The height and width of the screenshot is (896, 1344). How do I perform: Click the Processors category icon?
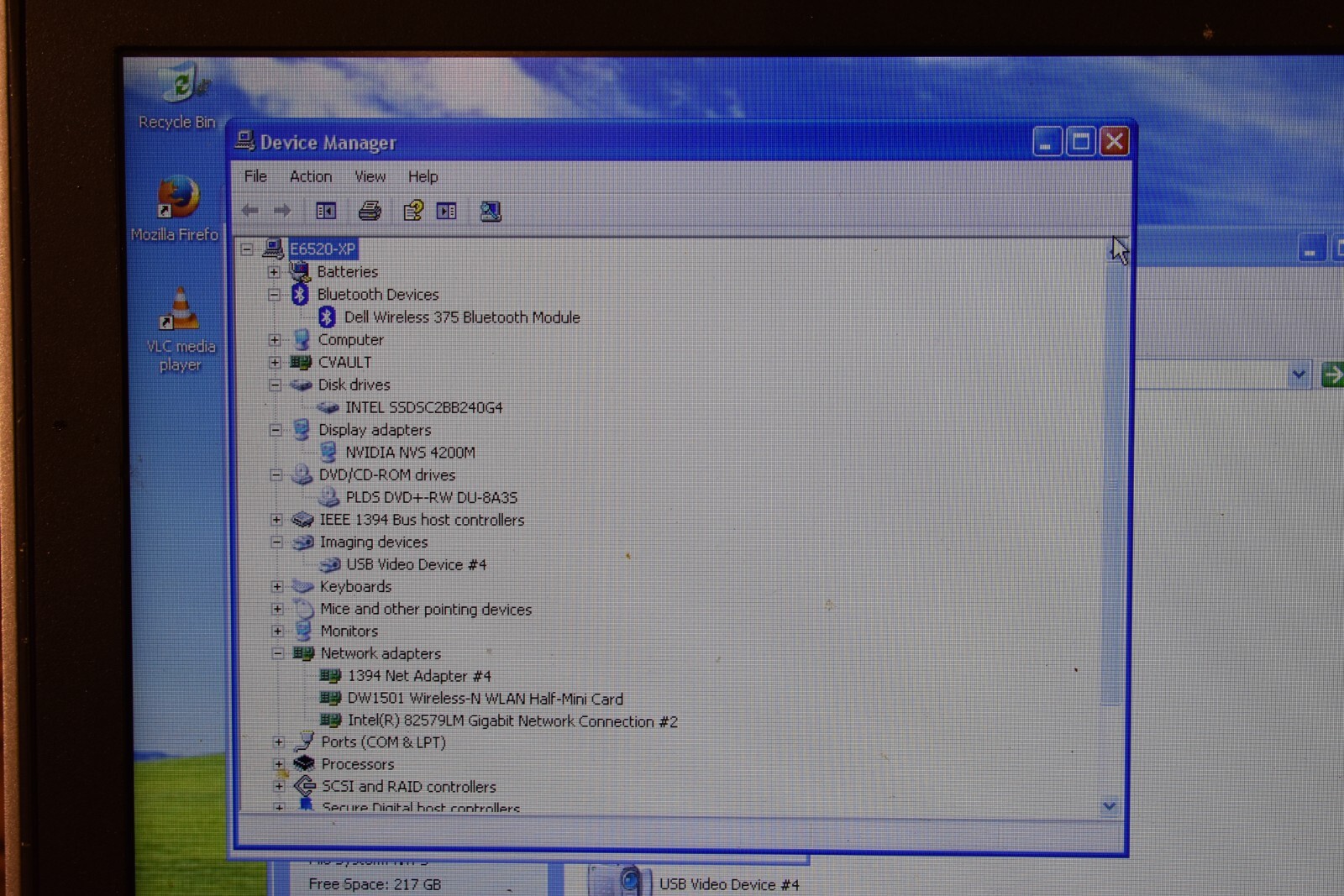pos(304,763)
